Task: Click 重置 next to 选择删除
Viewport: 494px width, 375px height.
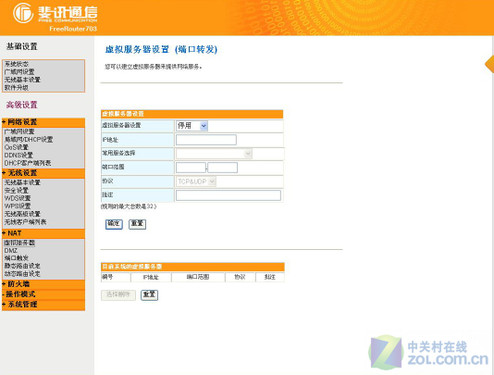Action: [149, 295]
